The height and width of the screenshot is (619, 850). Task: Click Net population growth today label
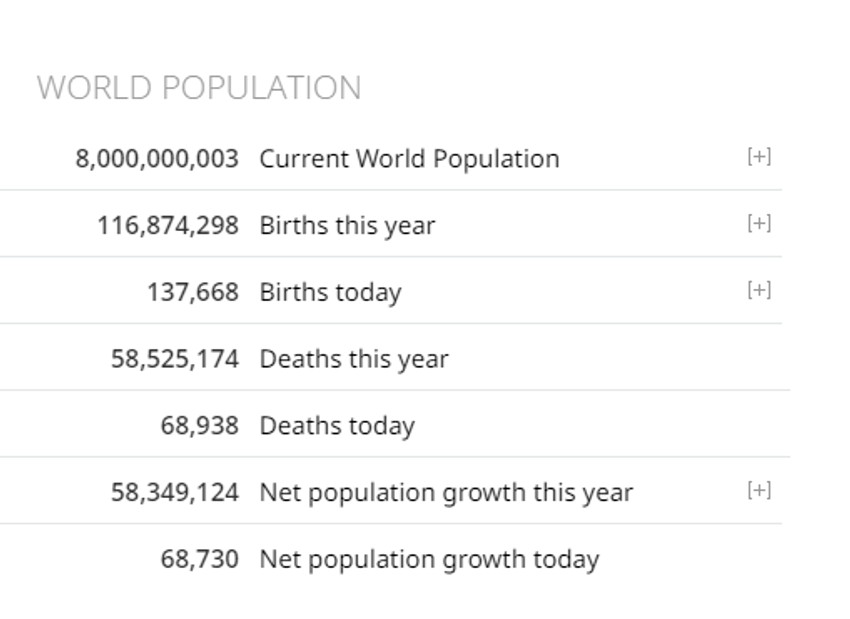tap(429, 559)
